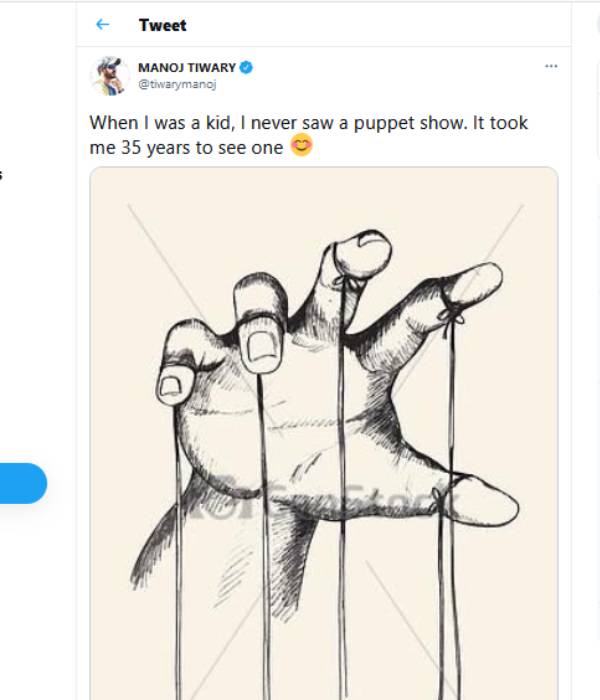The image size is (600, 700).
Task: Click the tweet text about puppet show
Action: click(x=300, y=123)
